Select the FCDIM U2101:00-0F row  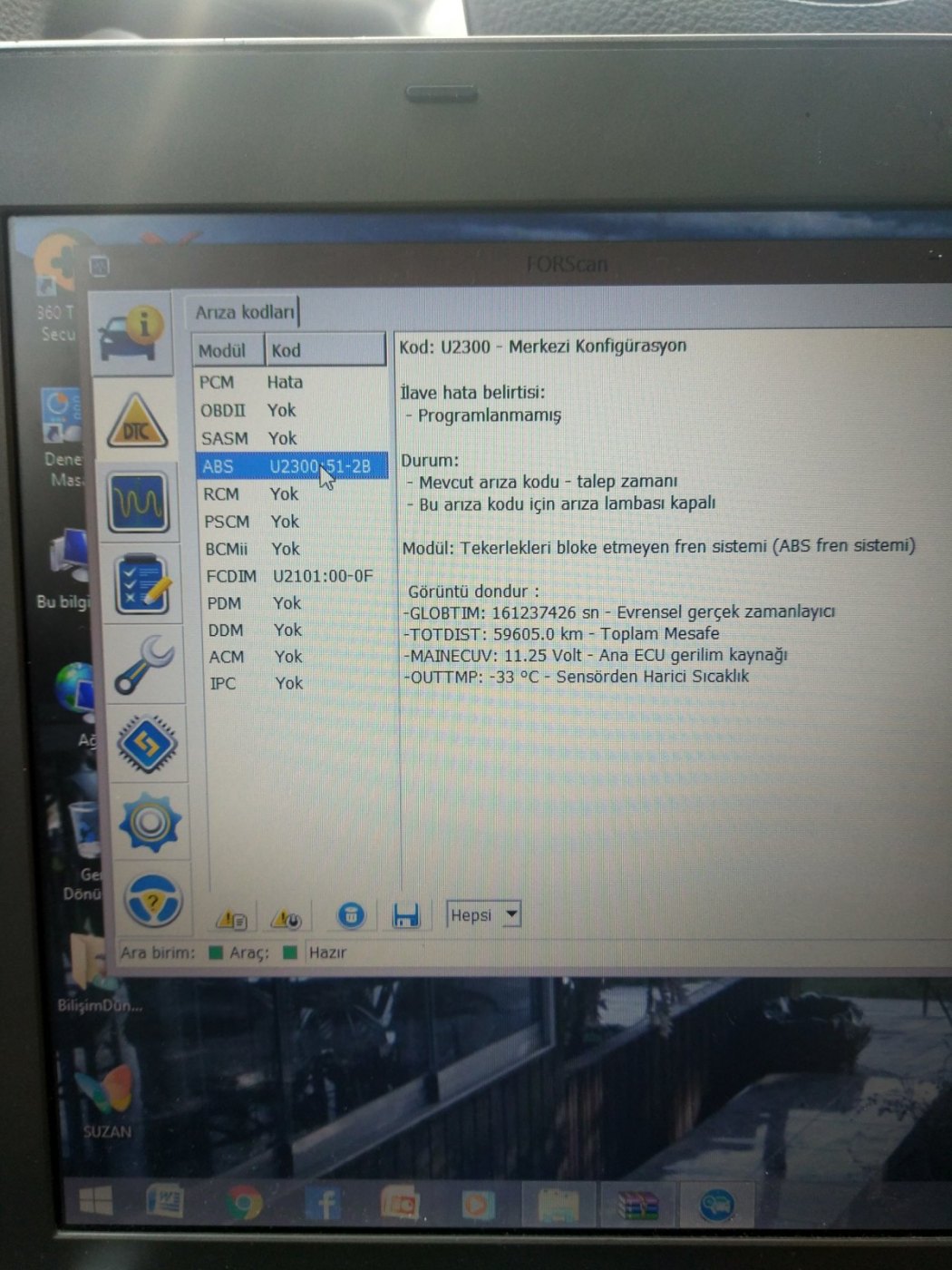[x=290, y=576]
